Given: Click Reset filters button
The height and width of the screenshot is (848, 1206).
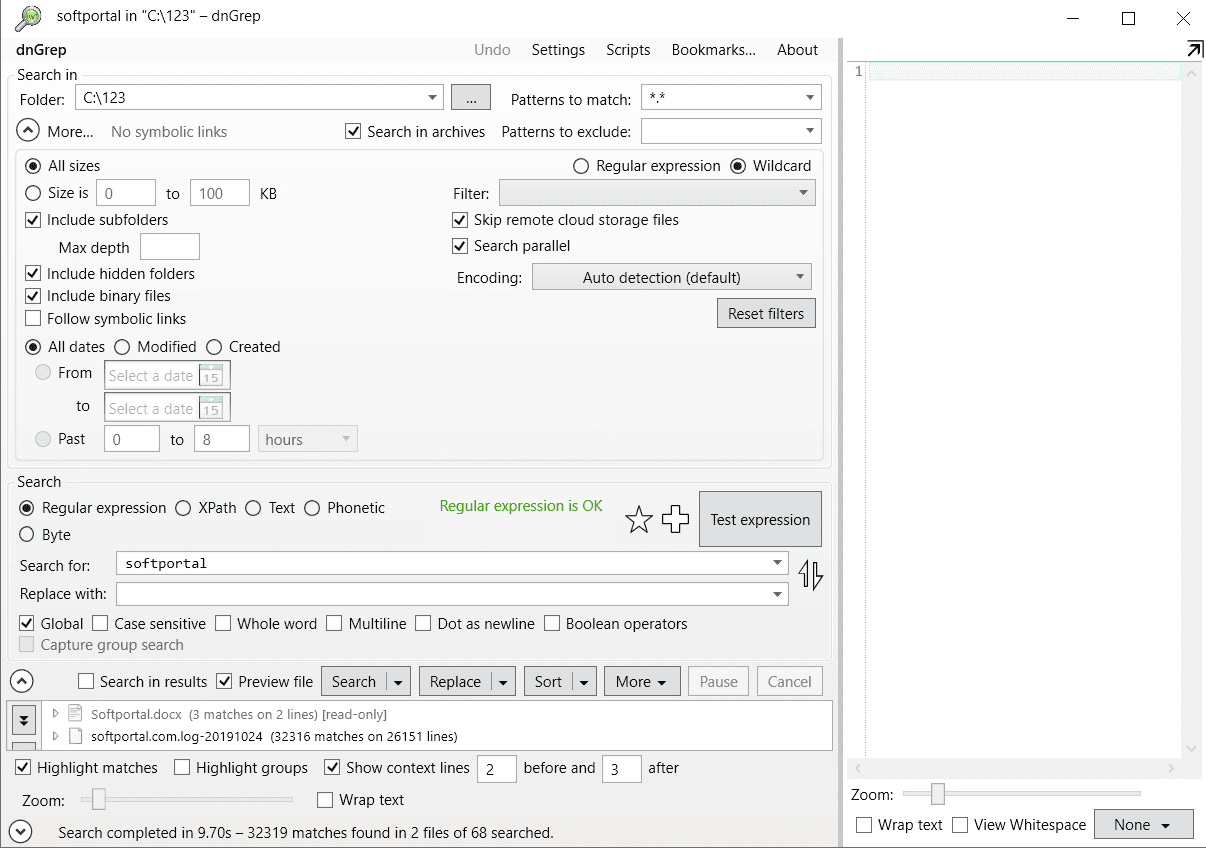Looking at the screenshot, I should pos(766,313).
